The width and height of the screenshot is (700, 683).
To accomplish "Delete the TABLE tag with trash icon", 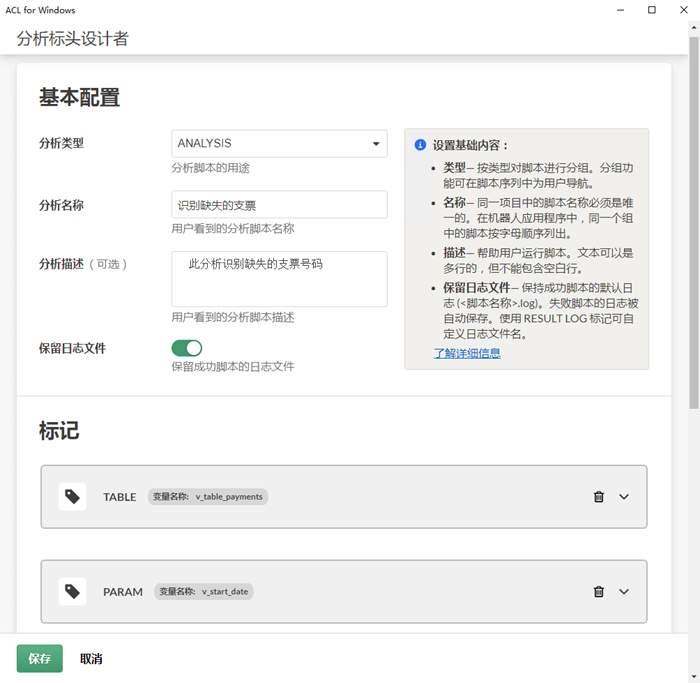I will click(599, 497).
